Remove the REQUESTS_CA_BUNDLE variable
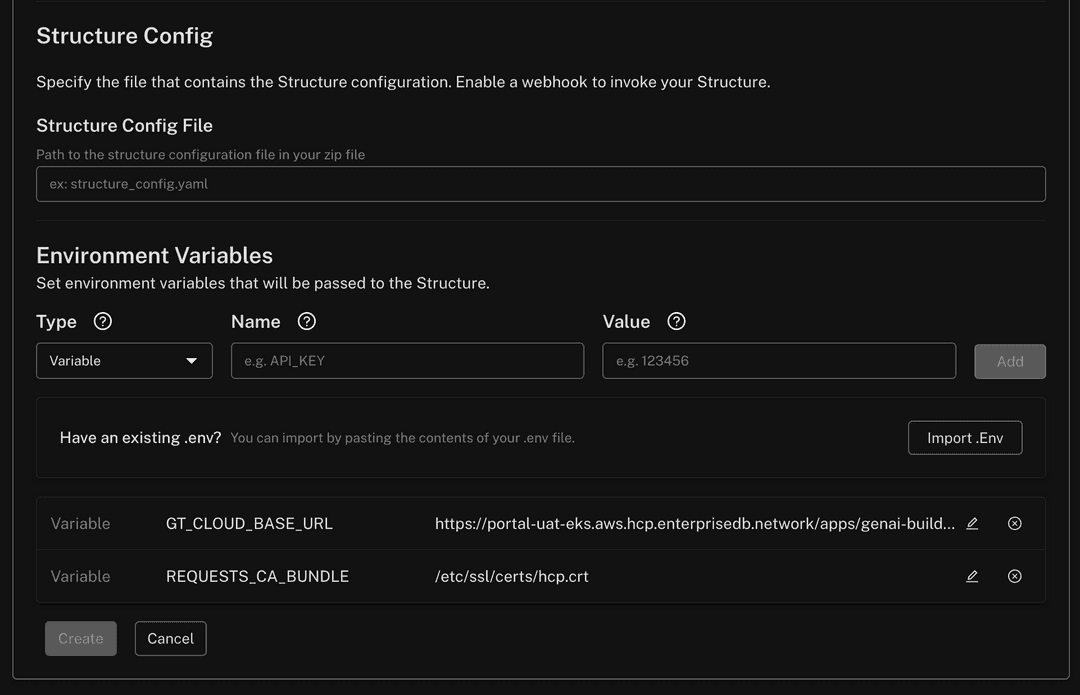 pos(1014,576)
